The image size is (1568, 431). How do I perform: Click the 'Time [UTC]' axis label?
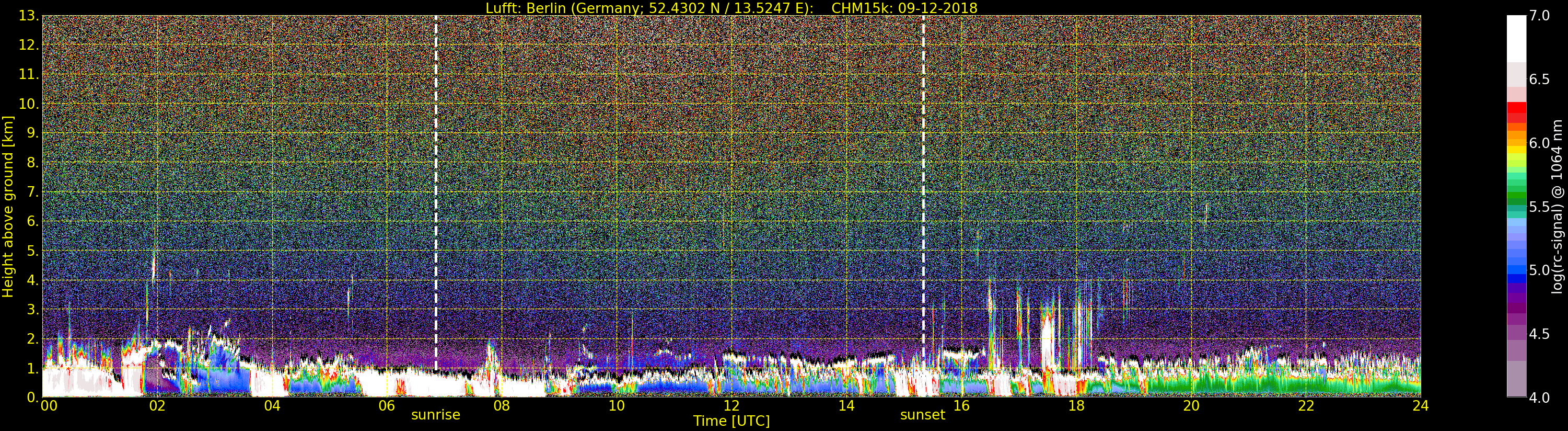click(731, 421)
